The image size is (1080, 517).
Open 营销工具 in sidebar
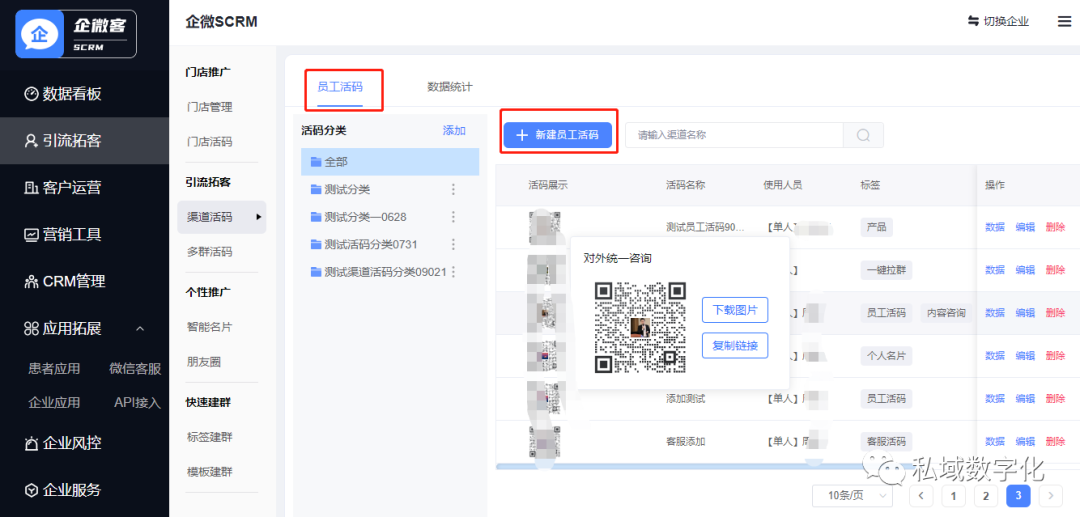point(63,234)
